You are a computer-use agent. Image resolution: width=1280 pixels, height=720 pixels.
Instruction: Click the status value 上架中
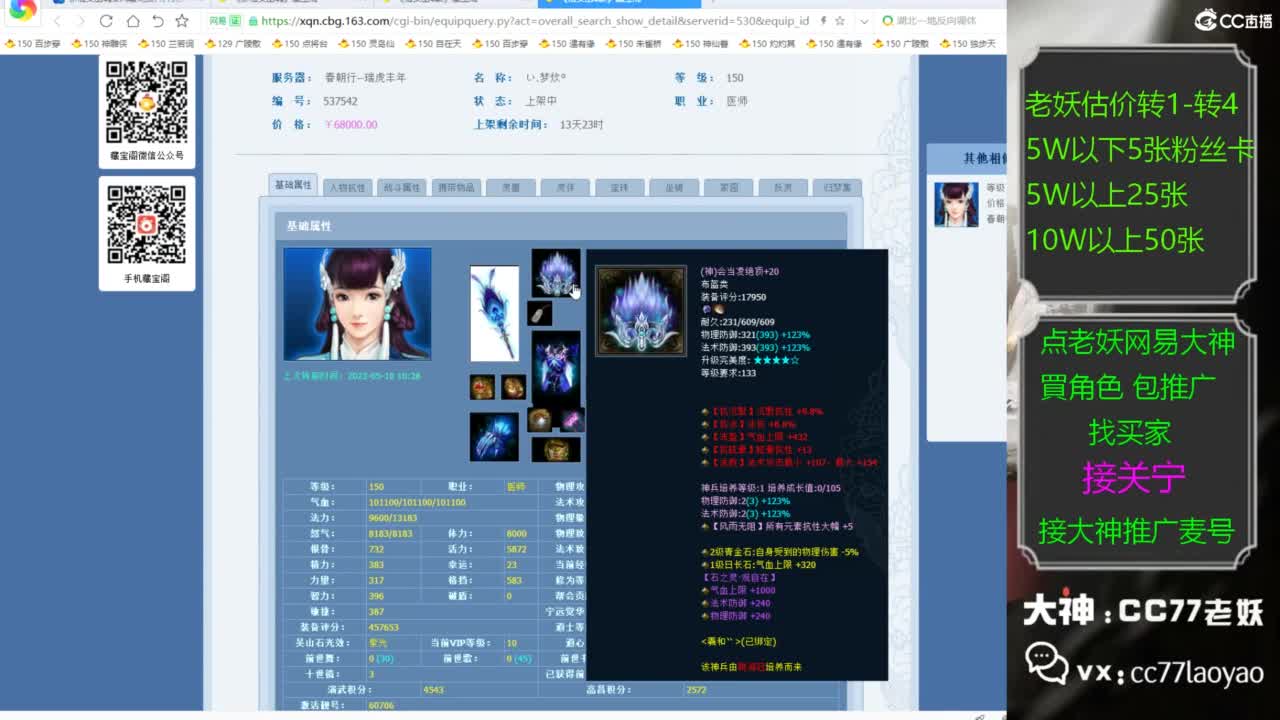541,101
